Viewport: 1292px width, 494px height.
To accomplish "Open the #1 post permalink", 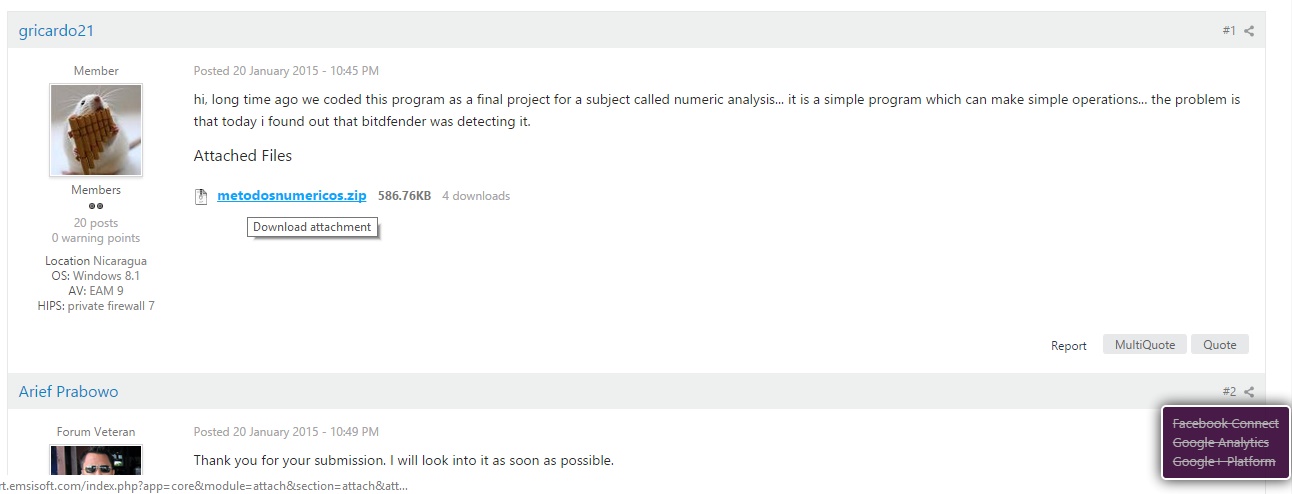I will click(x=1228, y=31).
